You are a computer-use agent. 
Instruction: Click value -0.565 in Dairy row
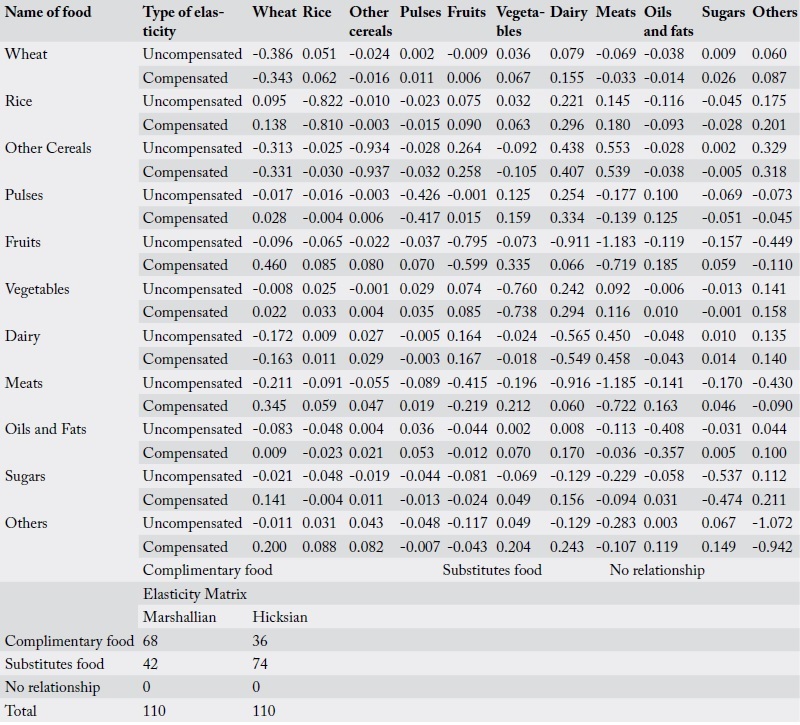570,336
